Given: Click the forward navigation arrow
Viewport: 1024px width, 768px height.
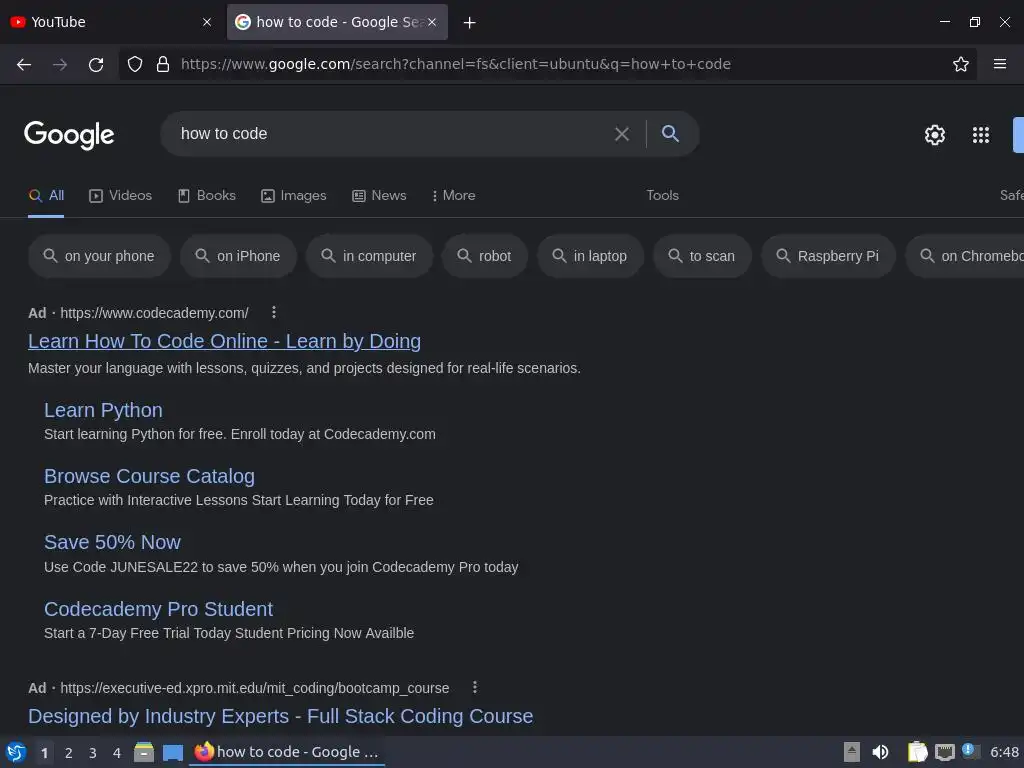Looking at the screenshot, I should 60,64.
